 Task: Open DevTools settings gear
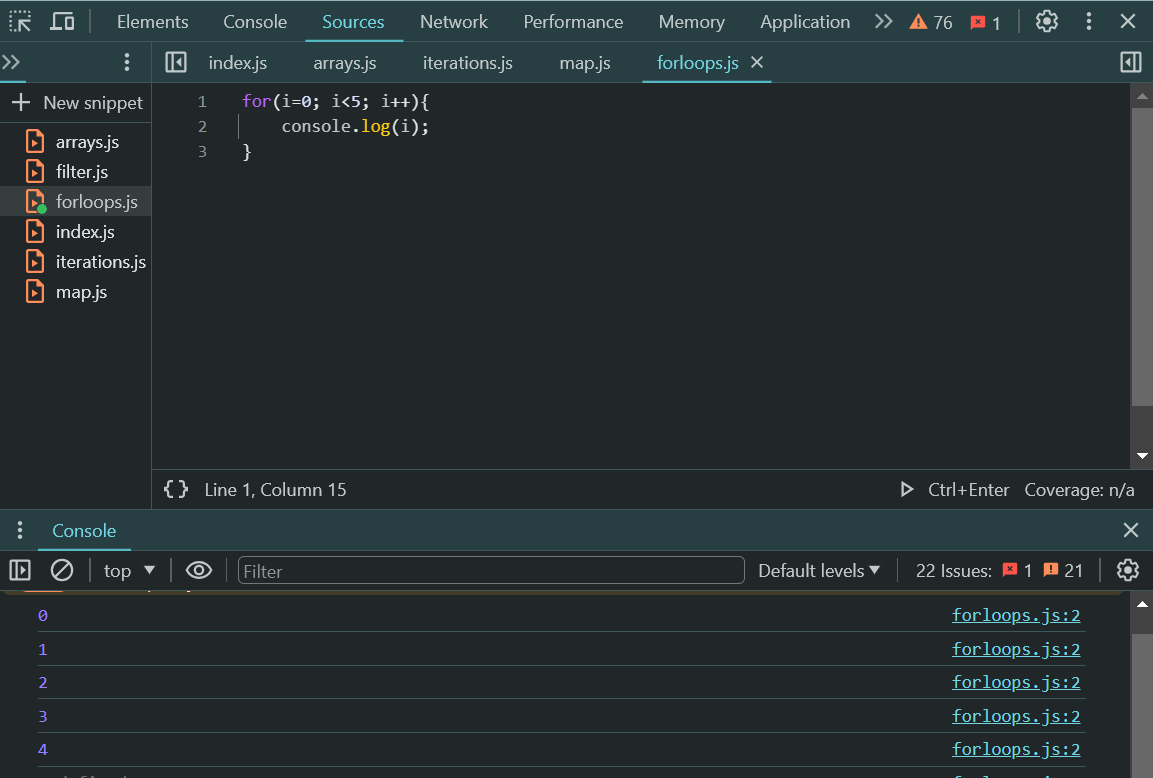point(1046,21)
